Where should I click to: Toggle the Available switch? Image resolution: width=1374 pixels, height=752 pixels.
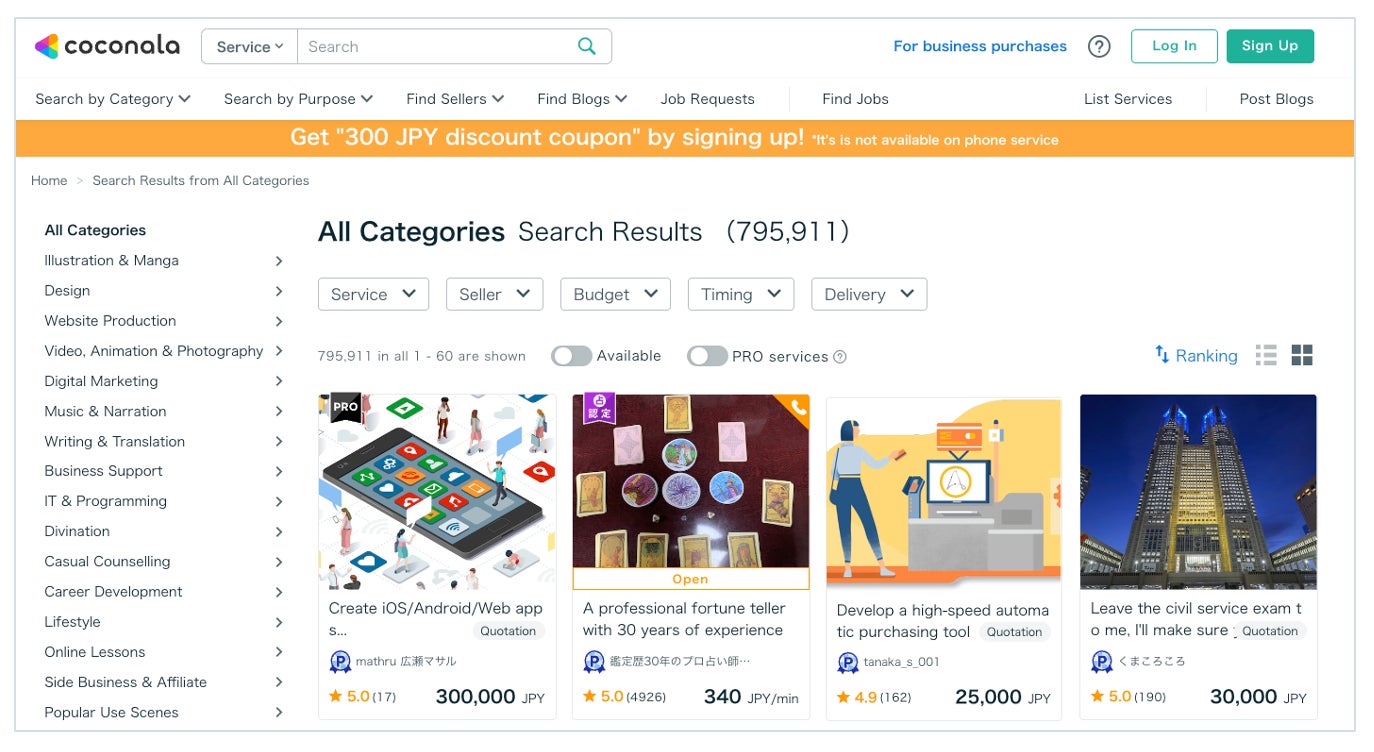click(x=571, y=356)
